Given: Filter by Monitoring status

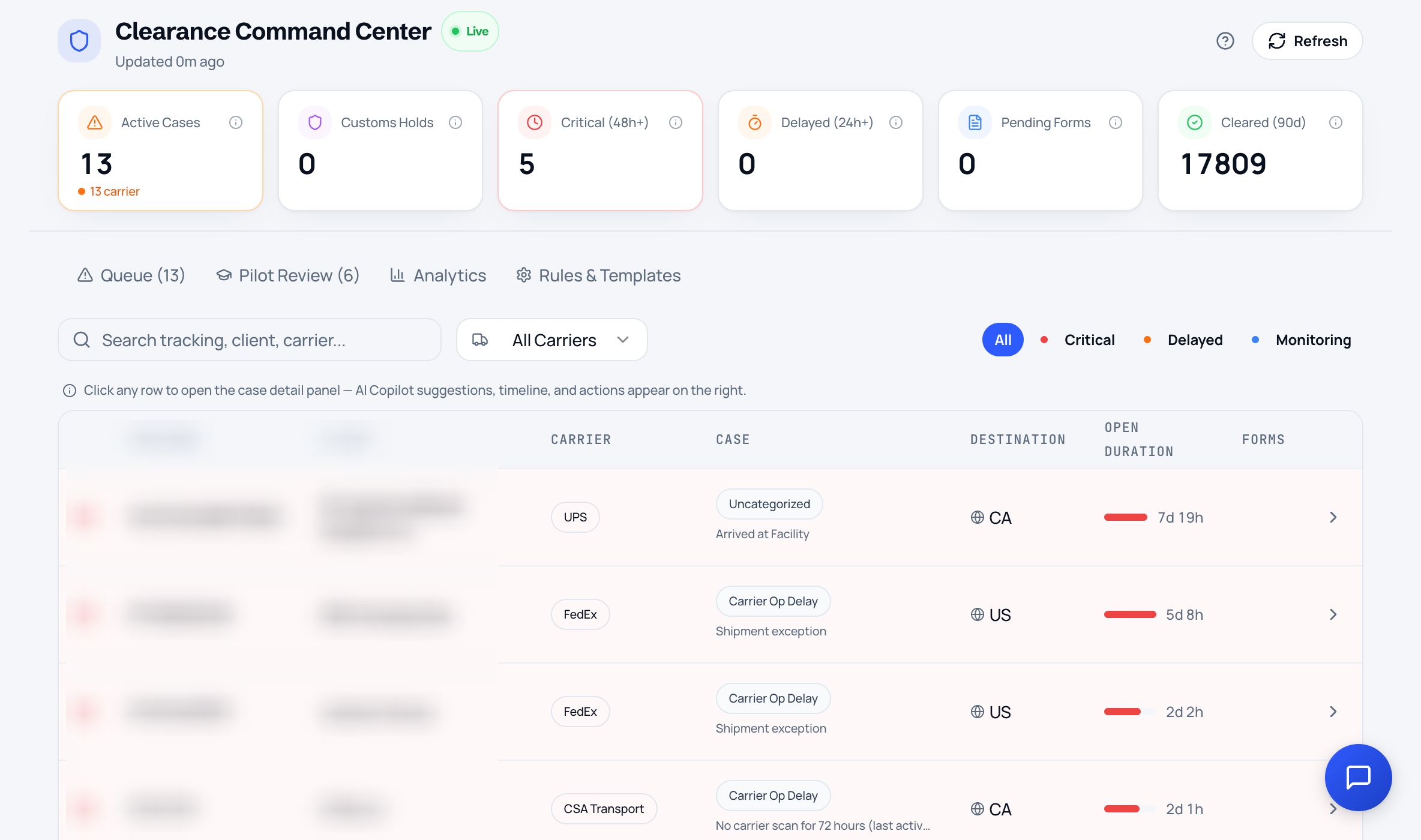Looking at the screenshot, I should click(x=1302, y=340).
